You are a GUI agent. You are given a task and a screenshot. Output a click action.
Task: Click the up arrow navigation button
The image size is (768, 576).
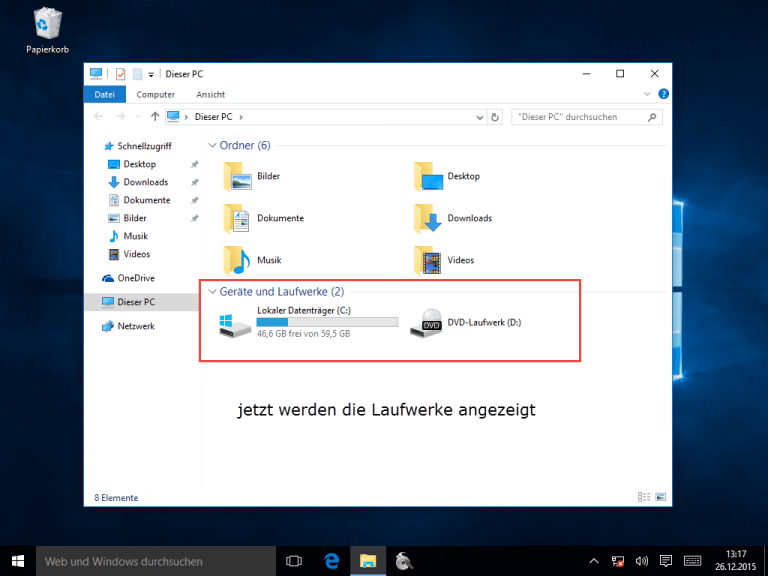tap(155, 117)
